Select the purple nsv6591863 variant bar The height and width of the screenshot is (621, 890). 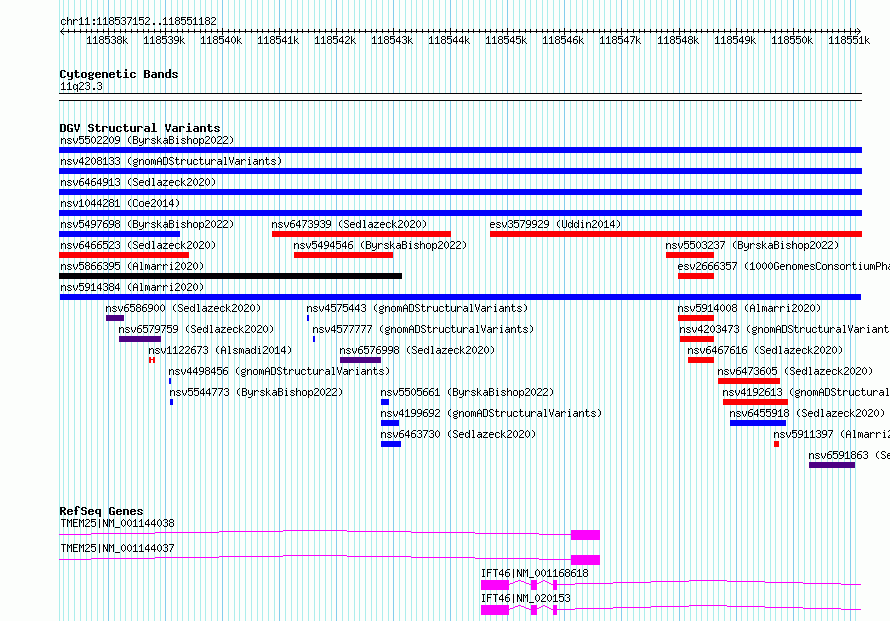click(832, 465)
